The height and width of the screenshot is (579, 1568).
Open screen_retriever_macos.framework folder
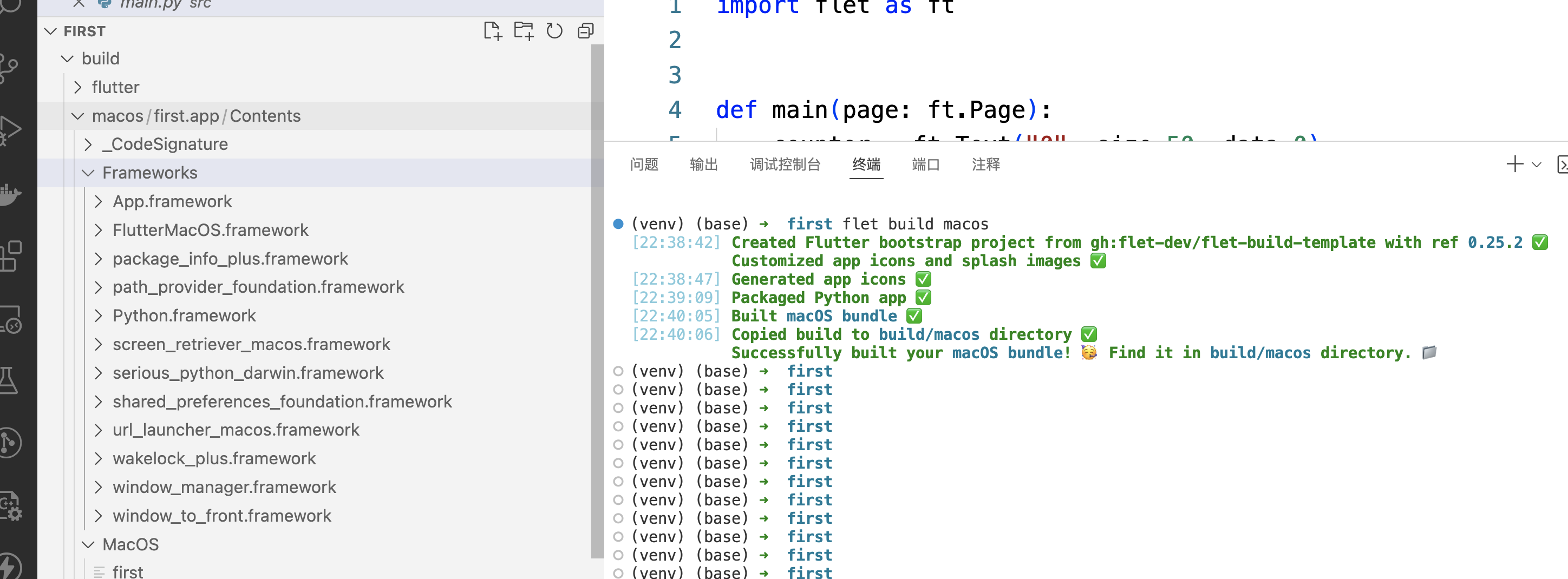tap(251, 344)
